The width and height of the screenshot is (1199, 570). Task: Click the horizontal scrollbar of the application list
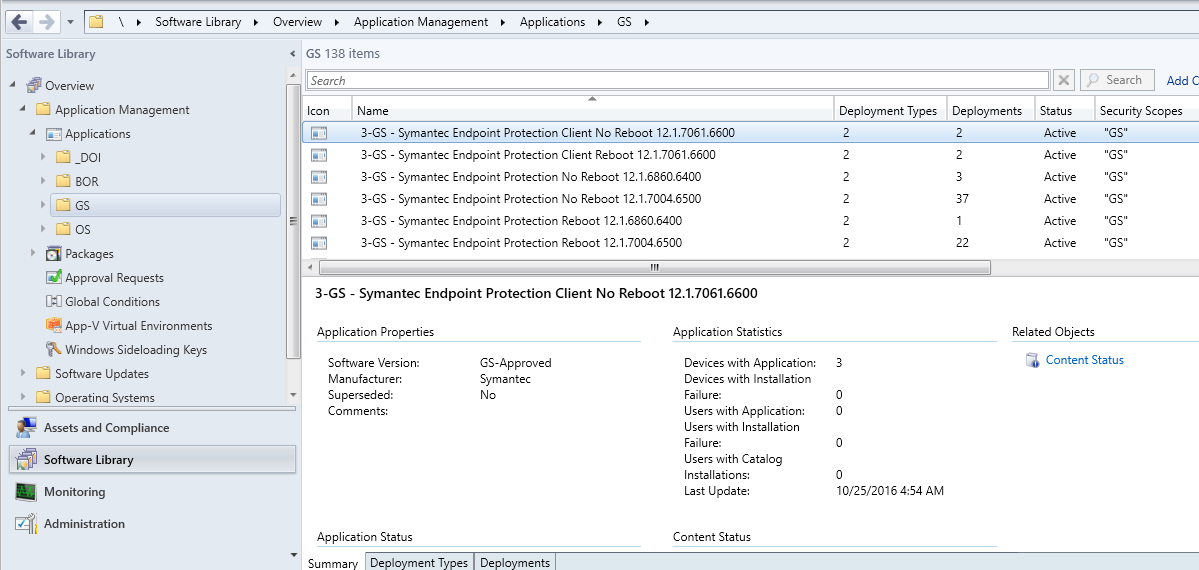654,268
